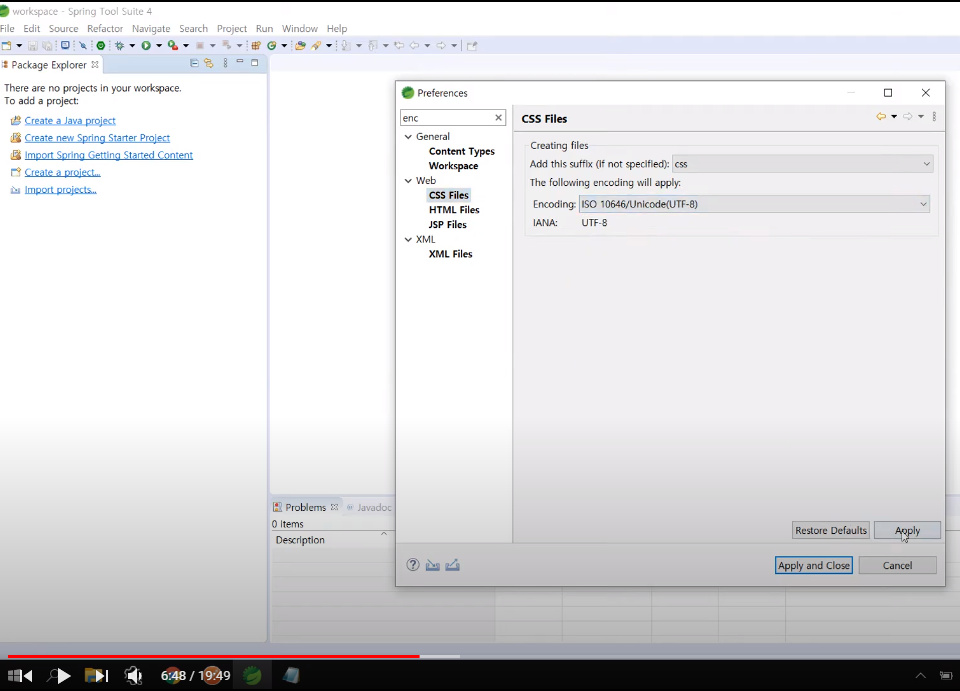This screenshot has width=960, height=691.
Task: Select Workspace in preferences tree
Action: [x=453, y=166]
